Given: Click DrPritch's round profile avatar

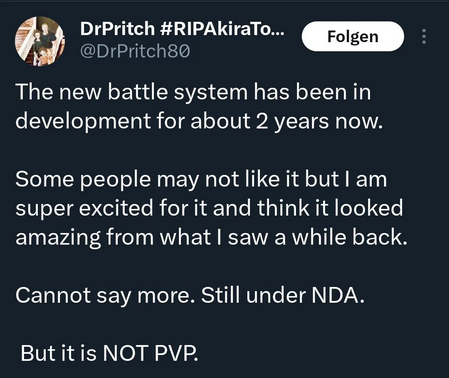Looking at the screenshot, I should pos(40,41).
